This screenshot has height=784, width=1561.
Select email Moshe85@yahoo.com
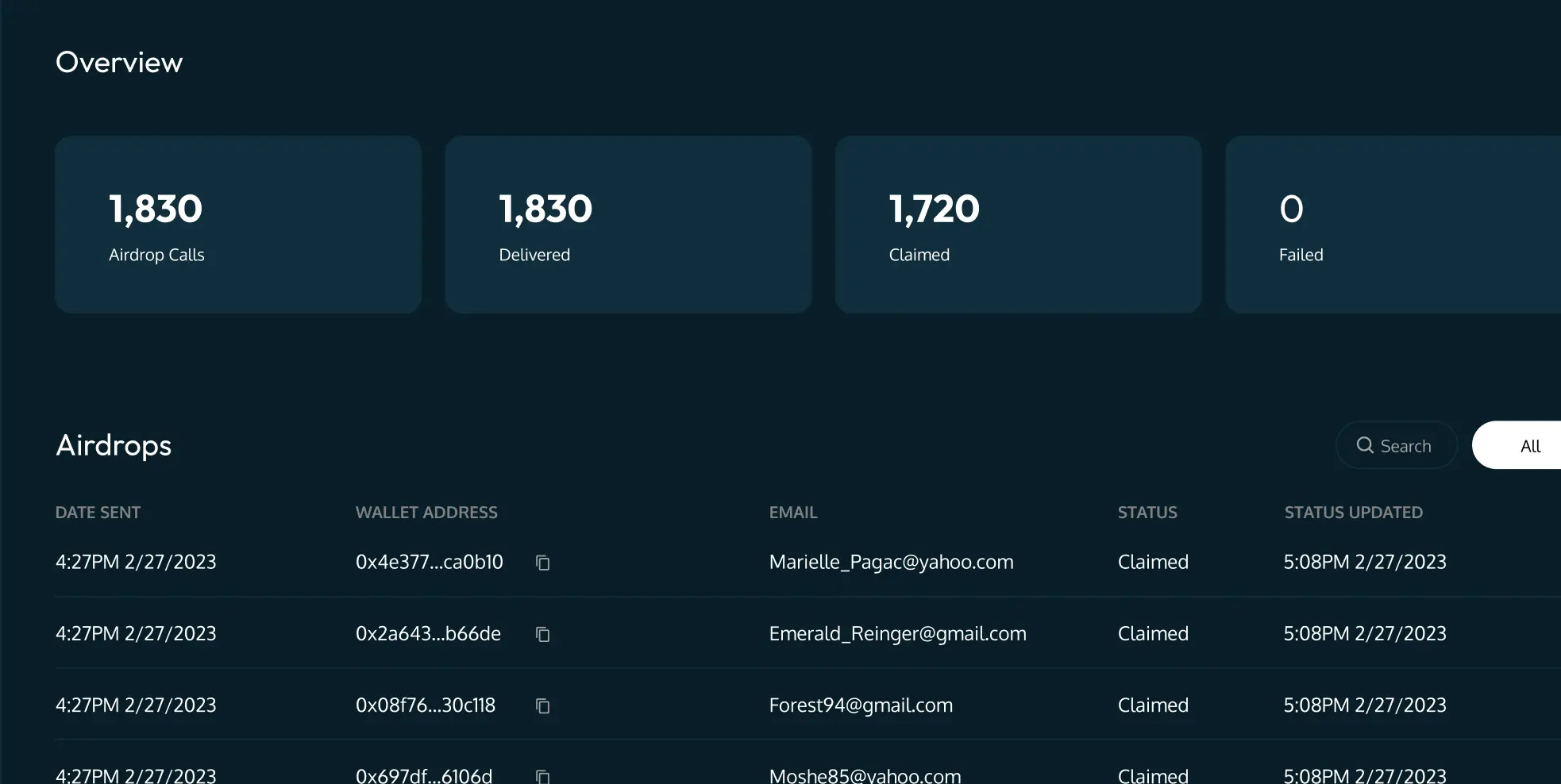pos(865,775)
